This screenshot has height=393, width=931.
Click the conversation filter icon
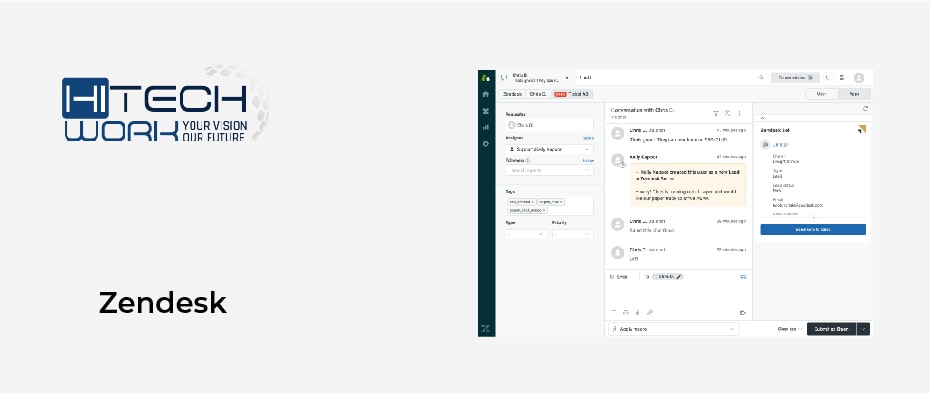coord(715,113)
